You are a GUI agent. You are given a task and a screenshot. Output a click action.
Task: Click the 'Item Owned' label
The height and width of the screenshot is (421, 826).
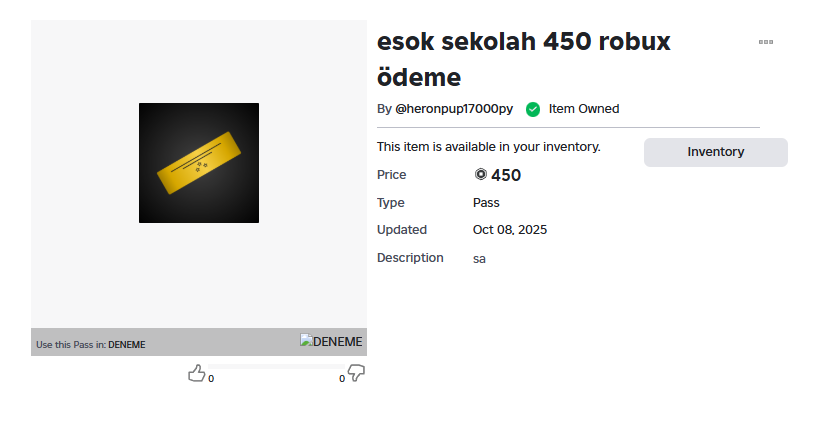tap(584, 109)
